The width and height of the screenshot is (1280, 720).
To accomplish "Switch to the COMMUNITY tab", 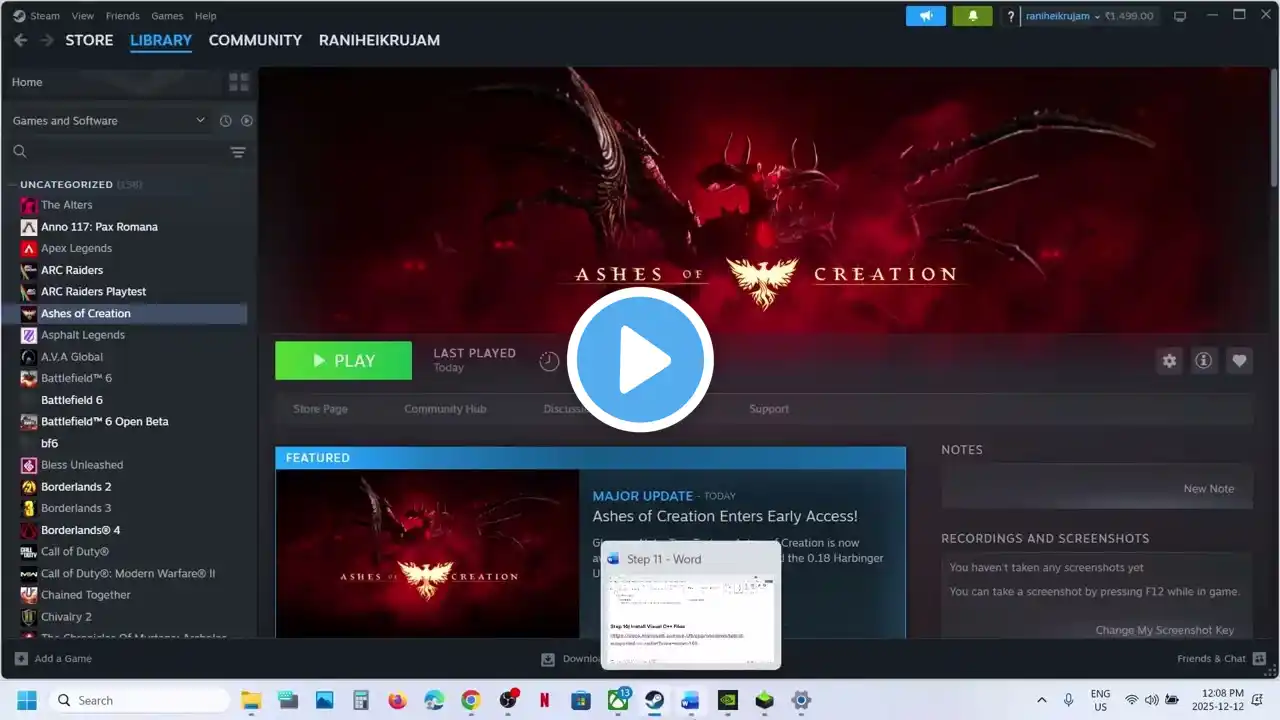I will pos(255,40).
